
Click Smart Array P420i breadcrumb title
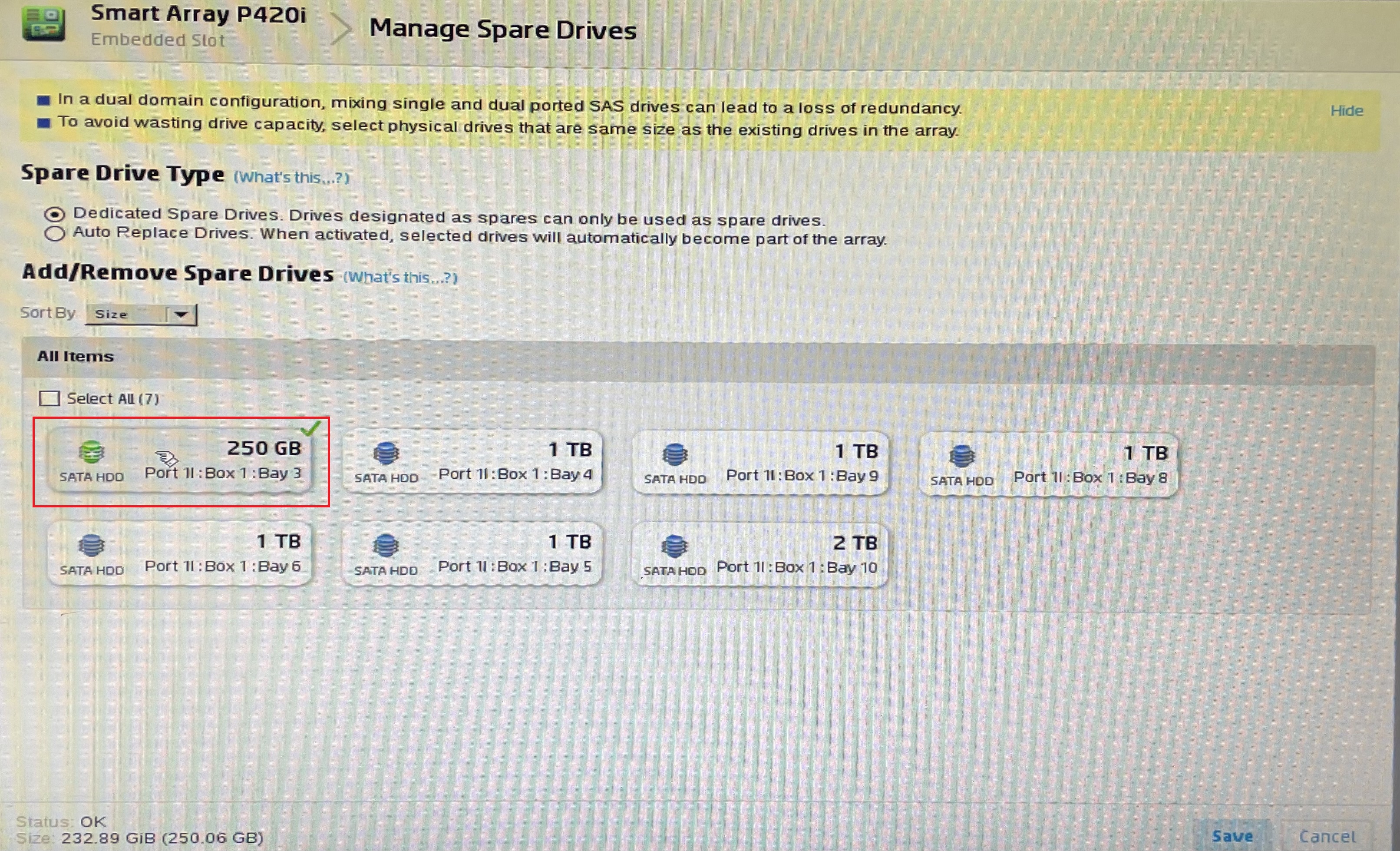(x=198, y=14)
